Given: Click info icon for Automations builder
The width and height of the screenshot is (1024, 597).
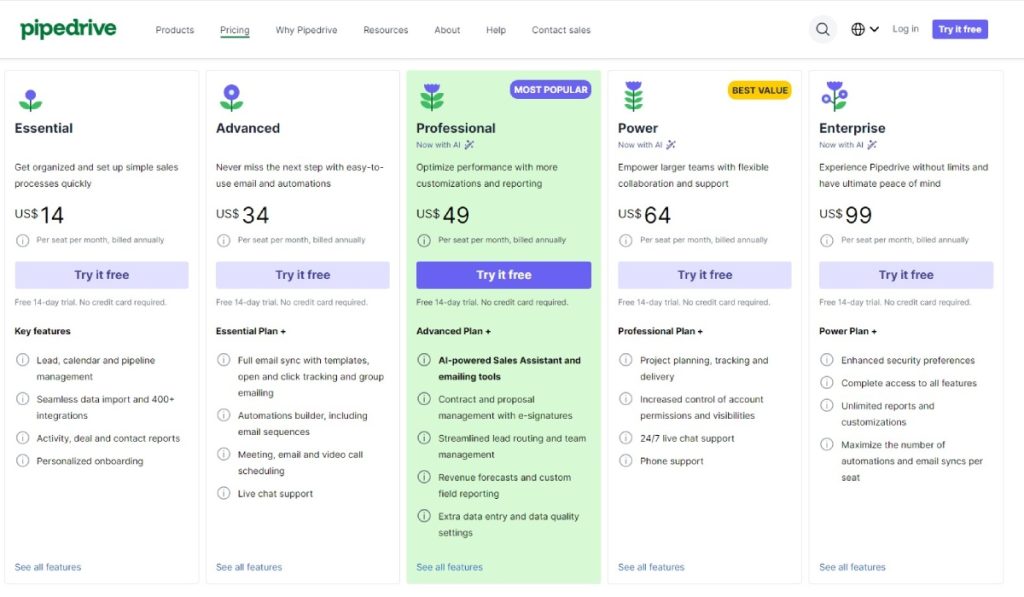Looking at the screenshot, I should (x=223, y=415).
